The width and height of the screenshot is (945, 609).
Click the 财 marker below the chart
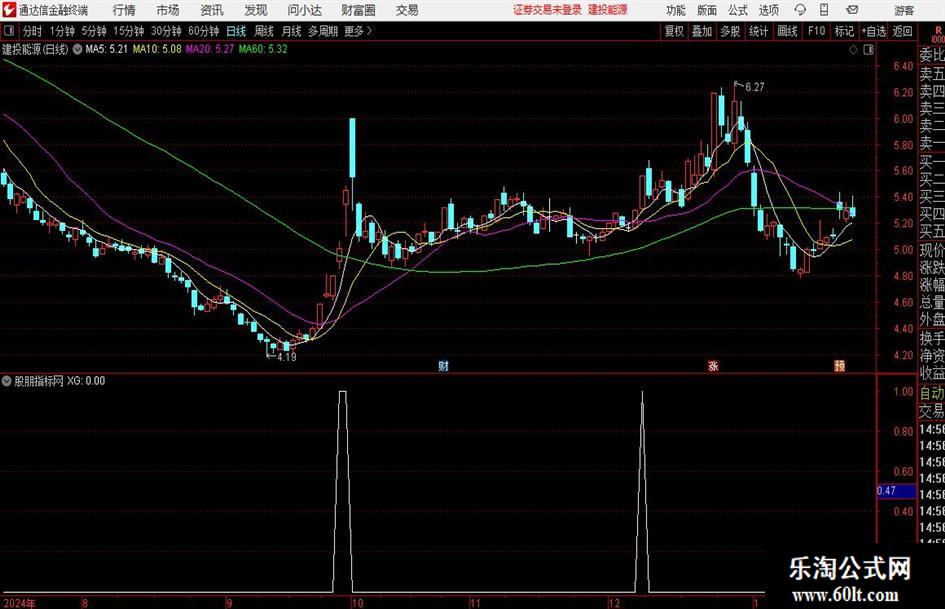444,365
